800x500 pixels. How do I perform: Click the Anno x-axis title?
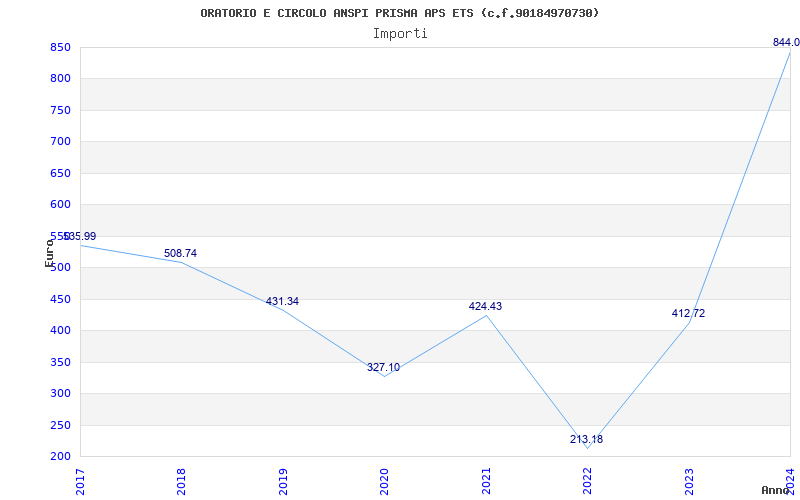point(775,490)
